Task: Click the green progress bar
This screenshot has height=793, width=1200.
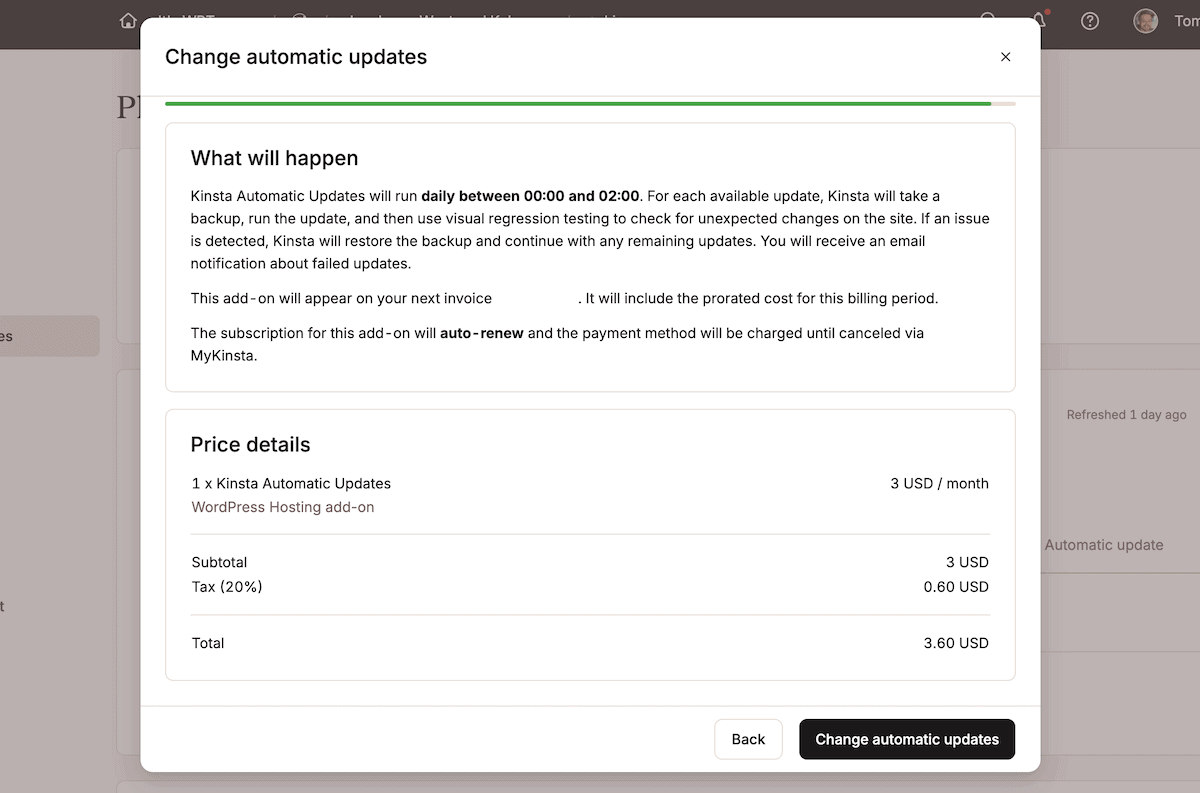Action: pyautogui.click(x=578, y=103)
